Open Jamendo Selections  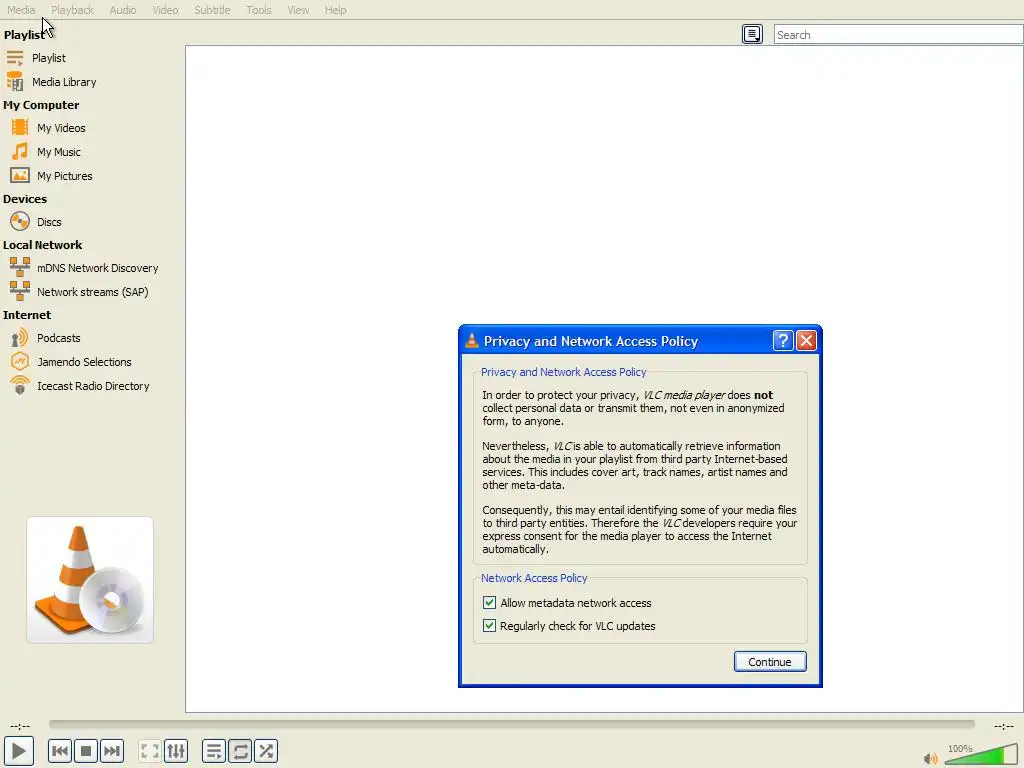(71, 362)
